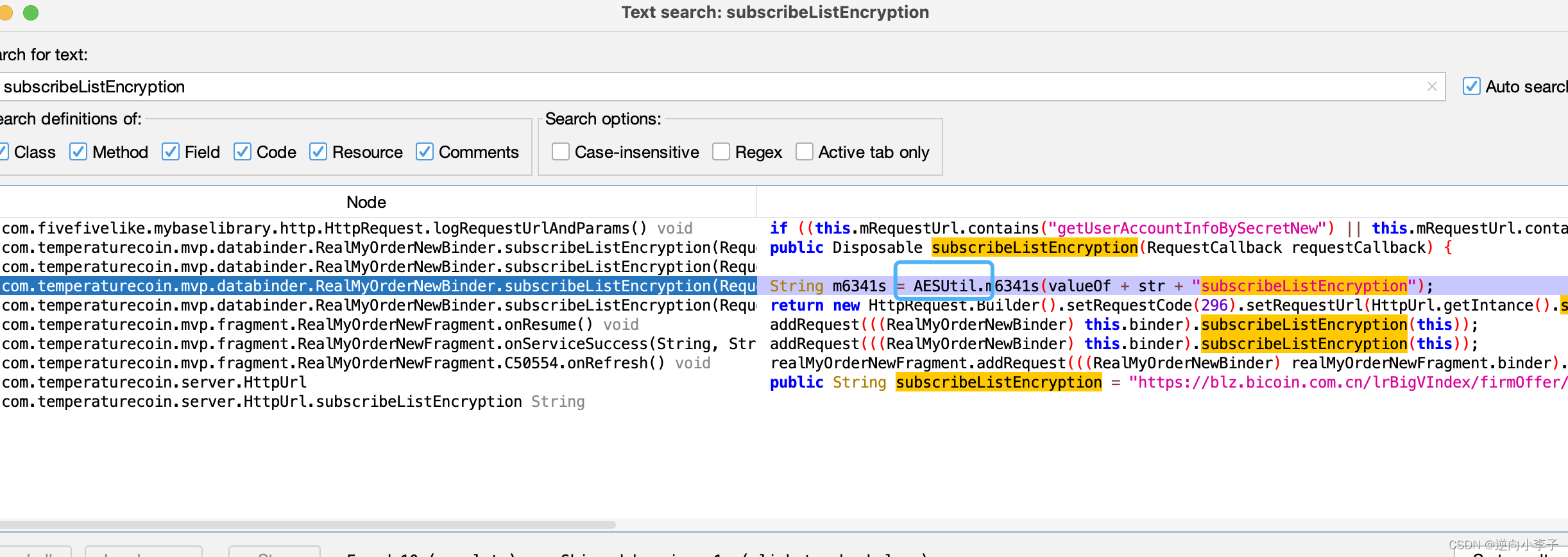Select the C50554.onRefresh() result row
The image size is (1568, 557).
pos(378,363)
